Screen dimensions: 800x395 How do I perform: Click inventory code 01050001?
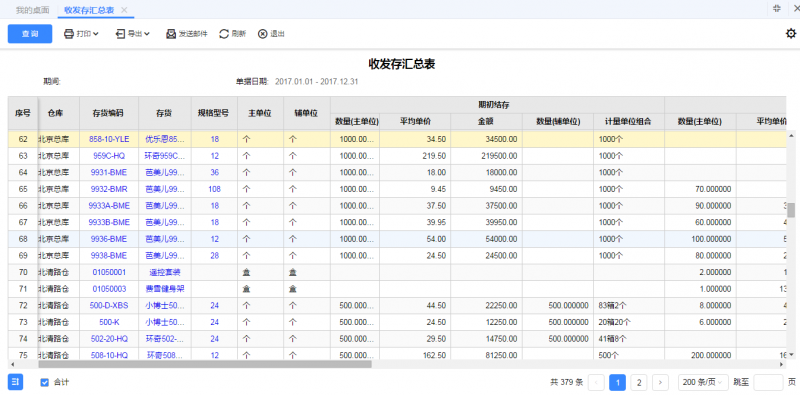pyautogui.click(x=109, y=272)
